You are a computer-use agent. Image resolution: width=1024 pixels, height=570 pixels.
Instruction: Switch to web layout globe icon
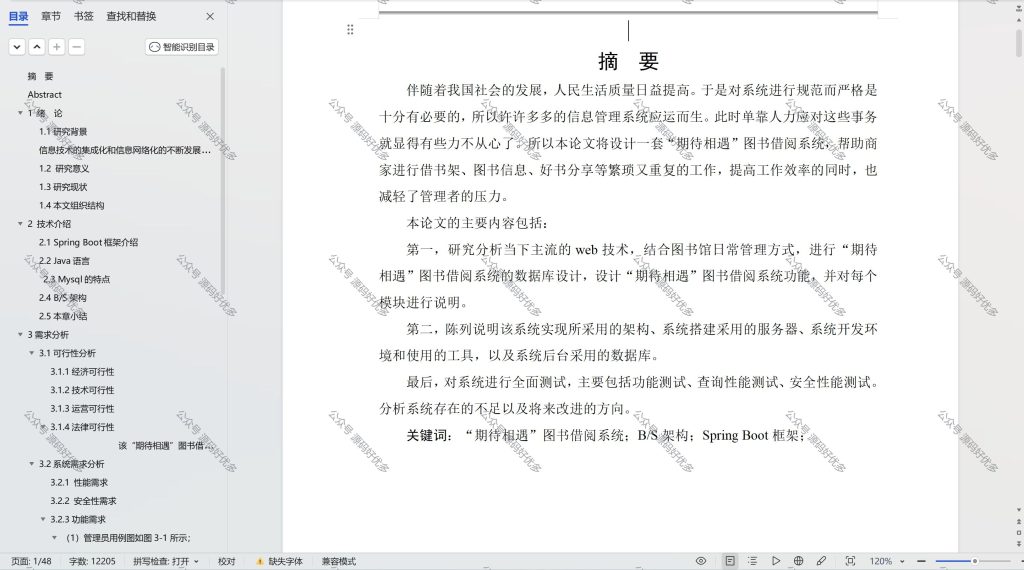pos(798,561)
